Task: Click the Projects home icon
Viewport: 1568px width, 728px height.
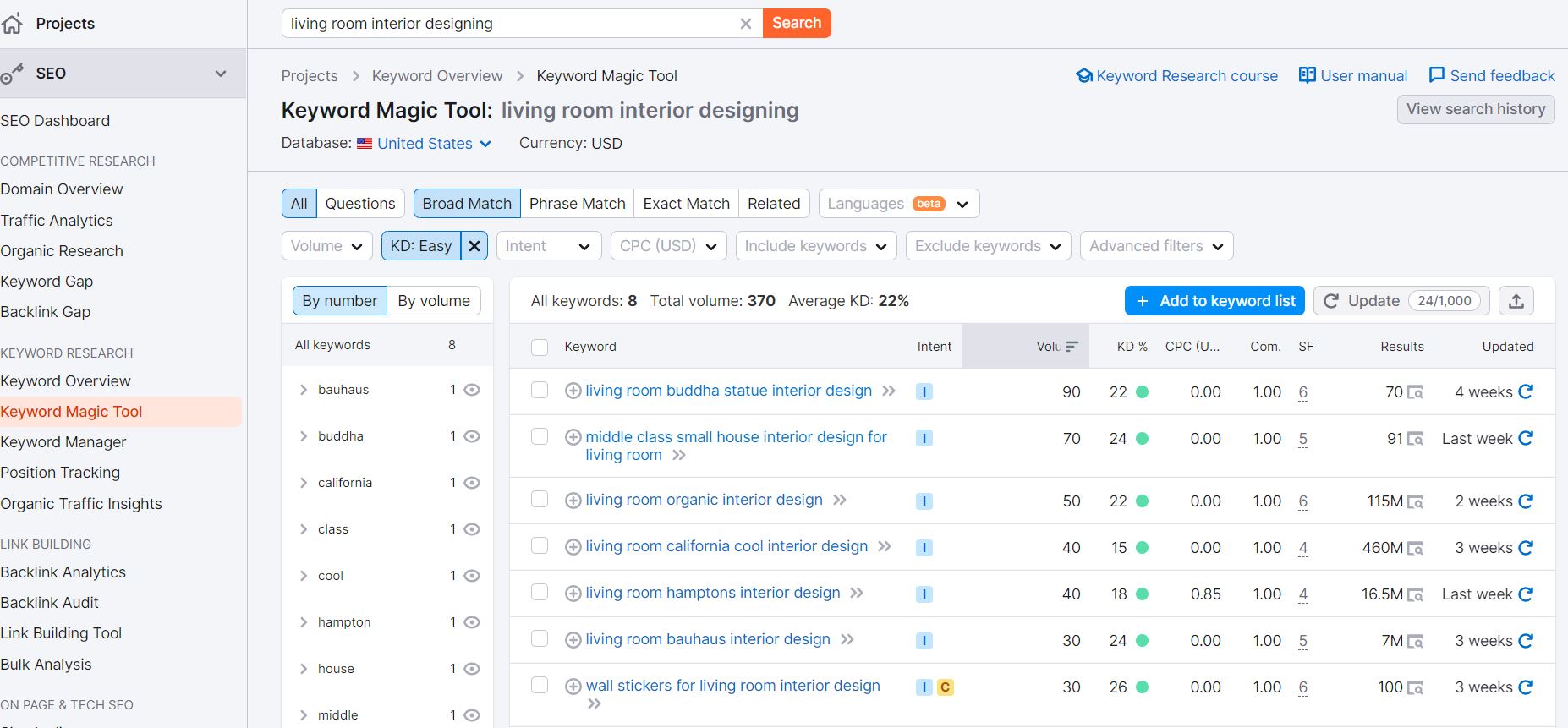Action: click(x=11, y=24)
